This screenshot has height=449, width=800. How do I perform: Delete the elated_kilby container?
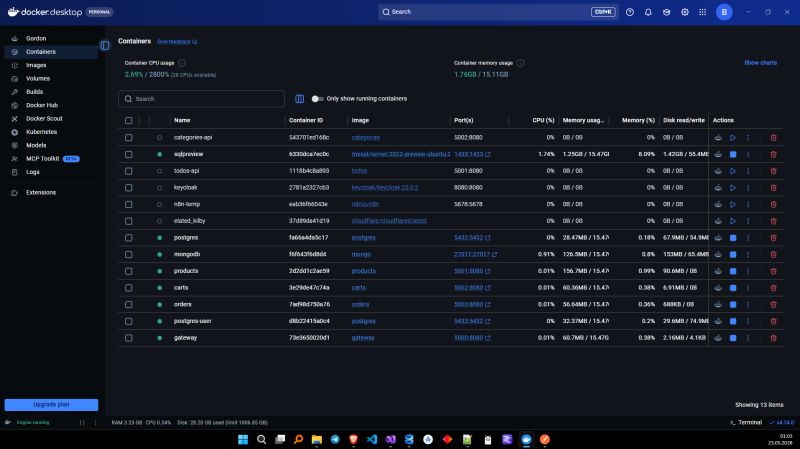pyautogui.click(x=773, y=221)
